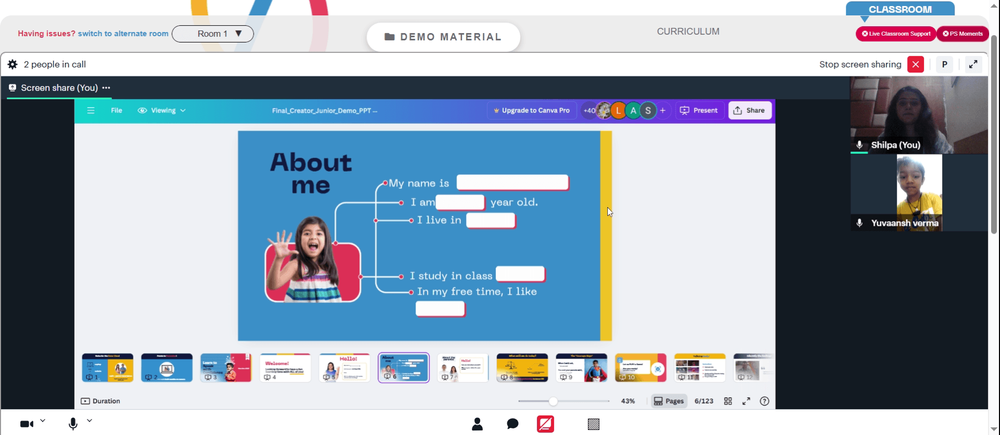Image resolution: width=1000 pixels, height=435 pixels.
Task: Open Room 1 dropdown
Action: point(213,34)
